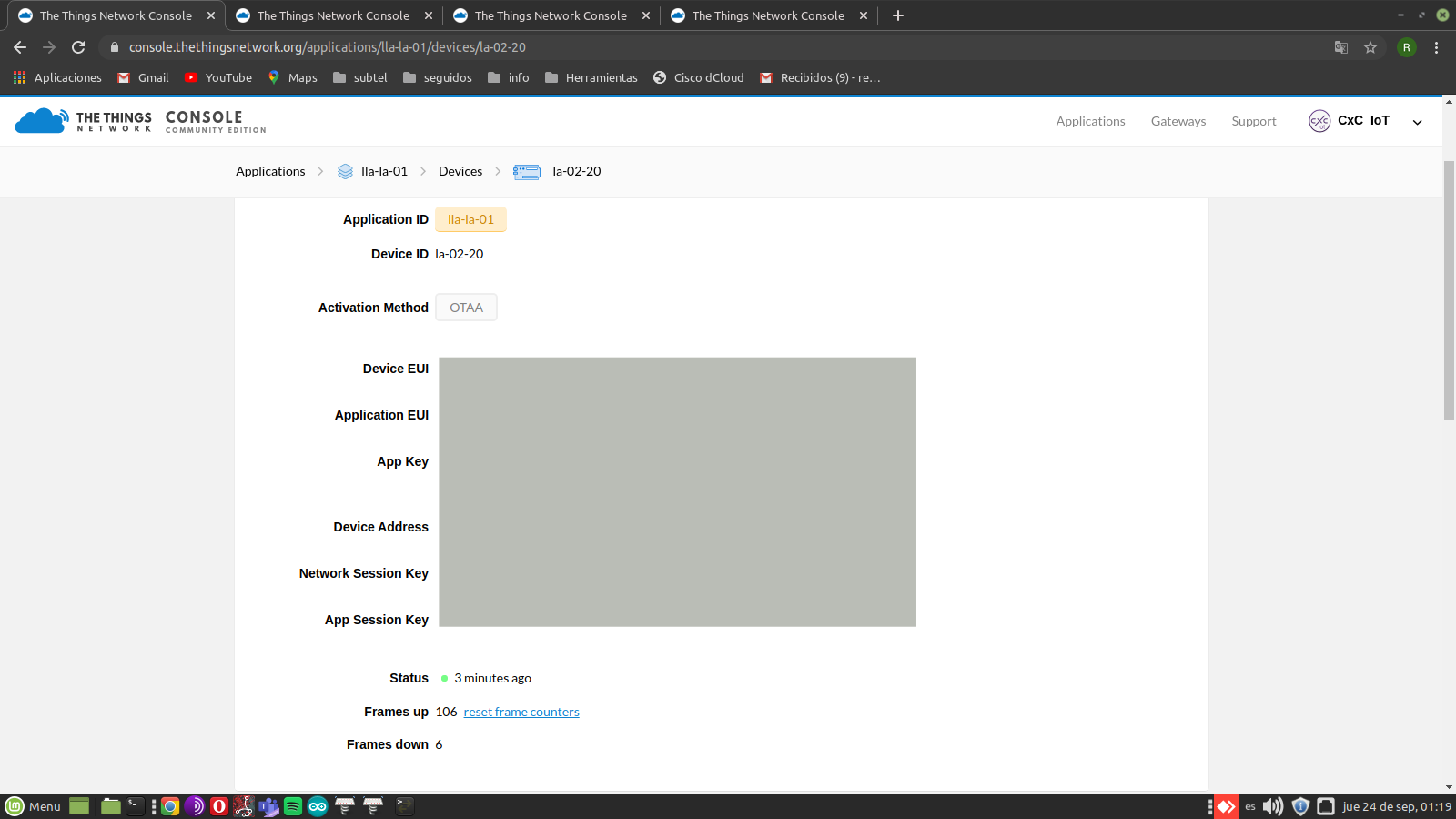Open the Linux Mint Menu button
Viewport: 1456px width, 819px height.
click(x=34, y=806)
